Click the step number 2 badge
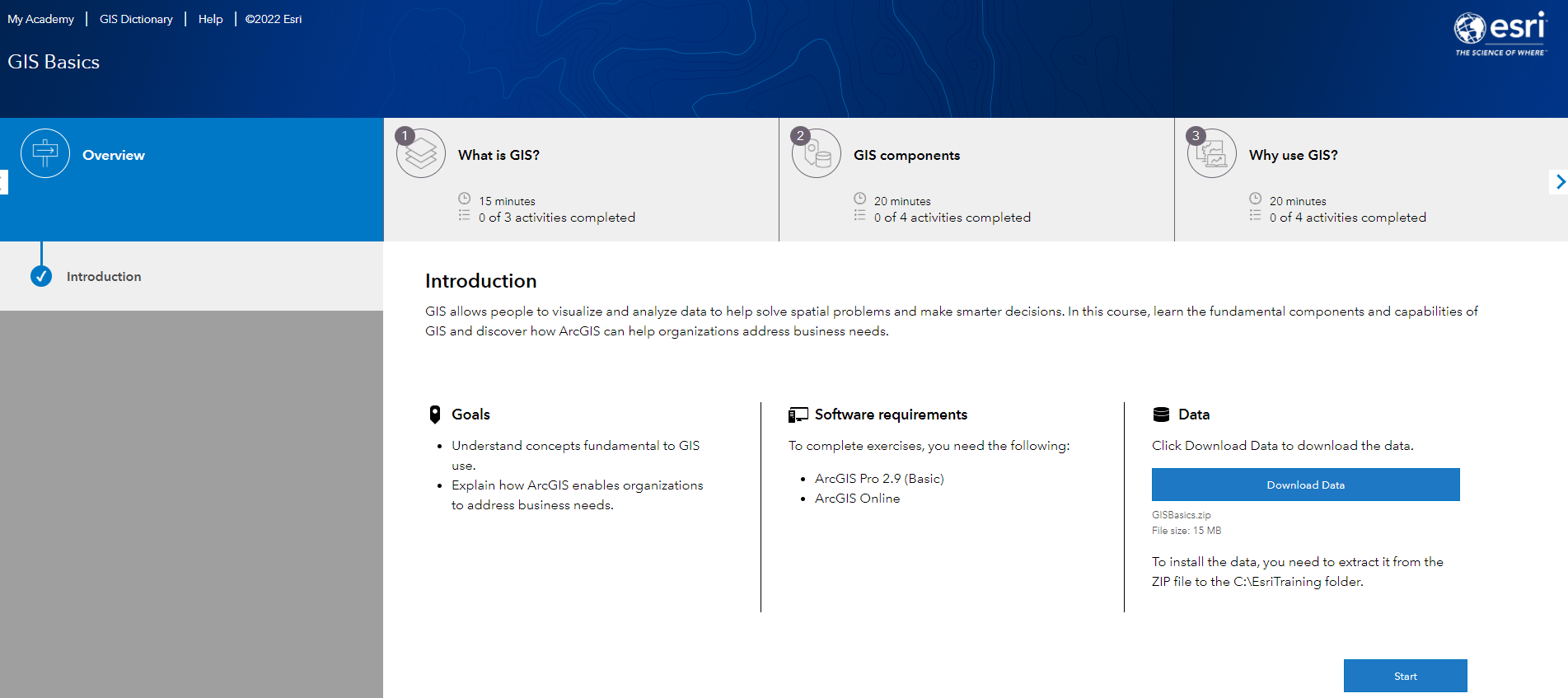This screenshot has width=1568, height=698. 800,136
